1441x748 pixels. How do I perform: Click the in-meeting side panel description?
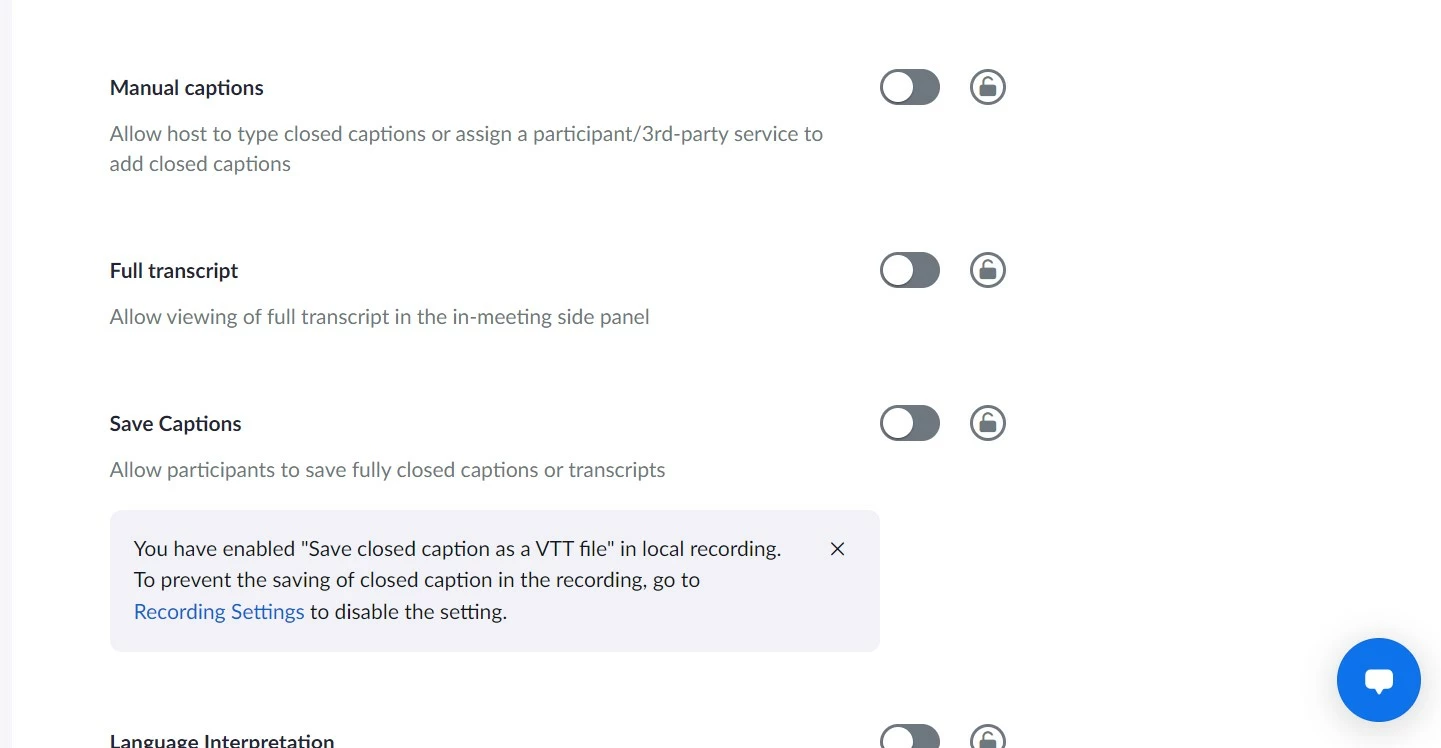point(380,317)
